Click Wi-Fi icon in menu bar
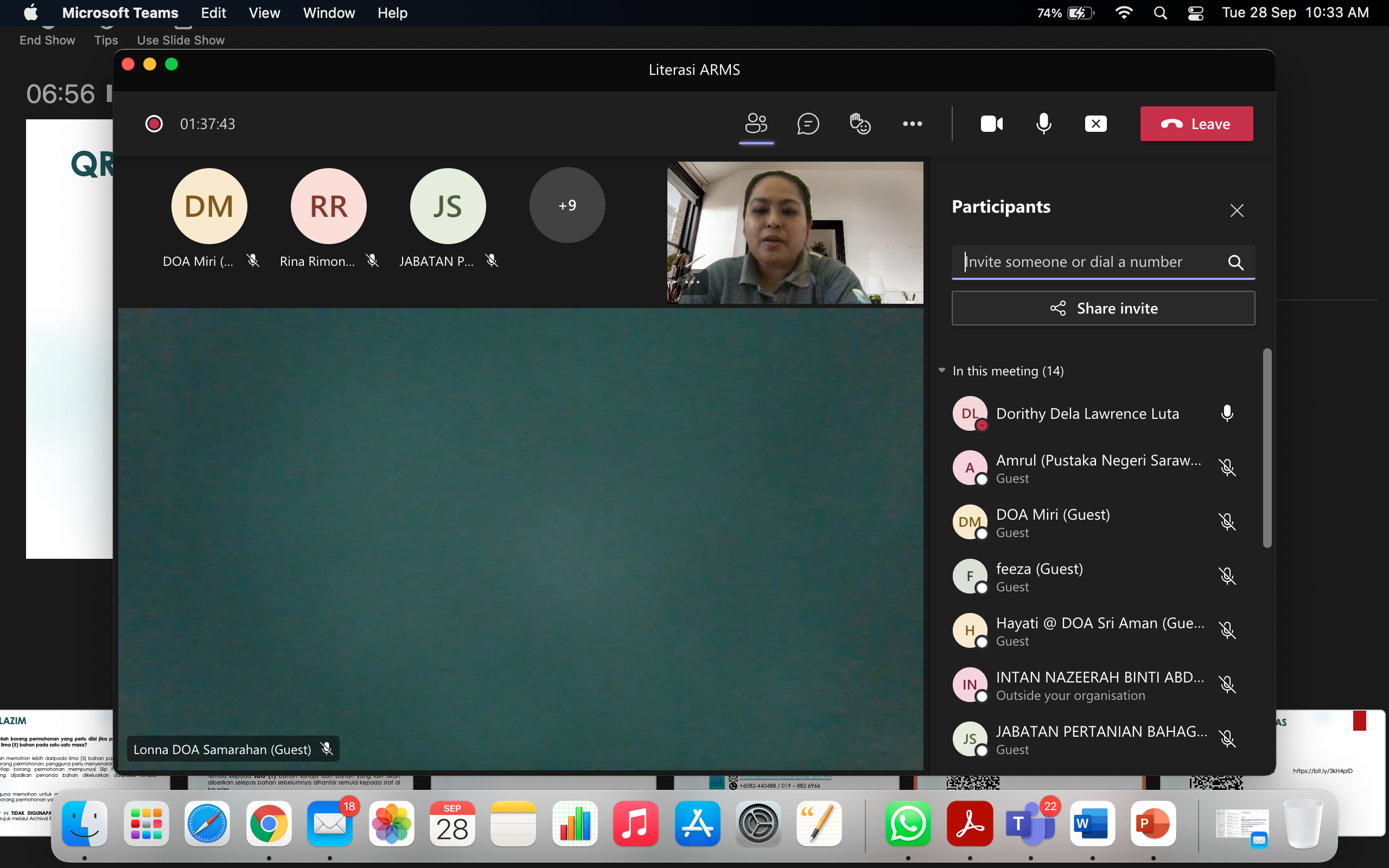This screenshot has height=868, width=1389. pos(1123,12)
